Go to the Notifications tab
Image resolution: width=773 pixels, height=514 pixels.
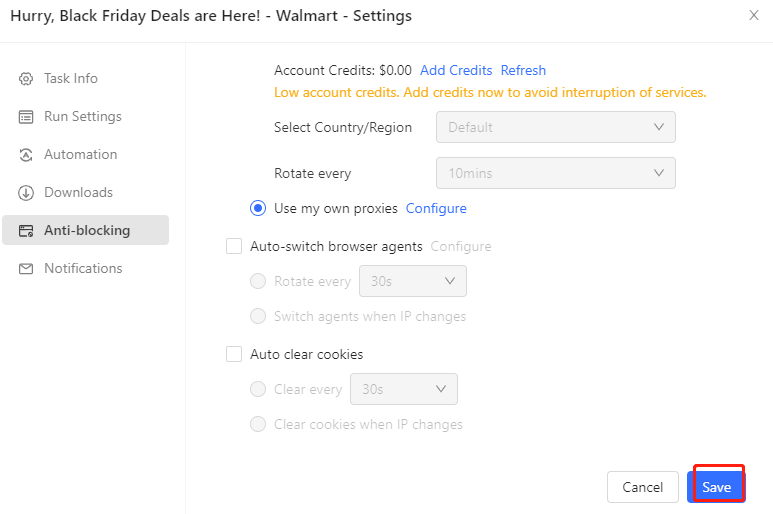click(83, 269)
